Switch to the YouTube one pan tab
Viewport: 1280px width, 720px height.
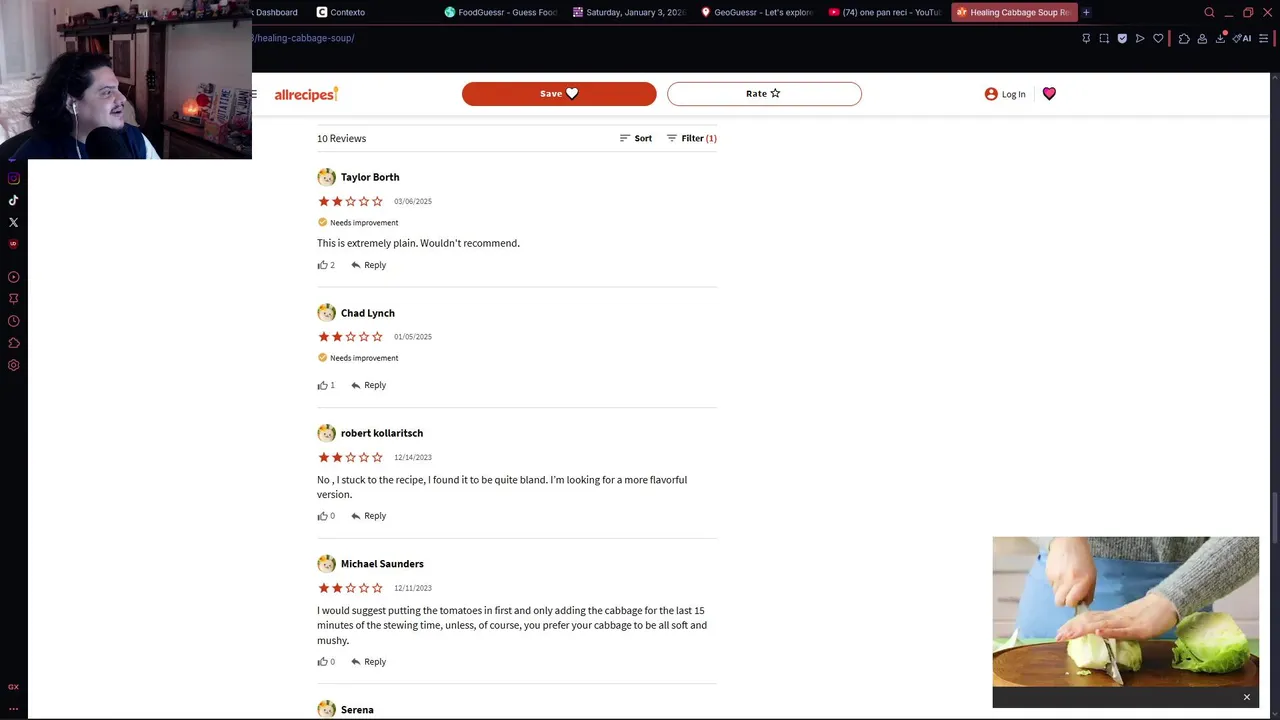tap(885, 12)
